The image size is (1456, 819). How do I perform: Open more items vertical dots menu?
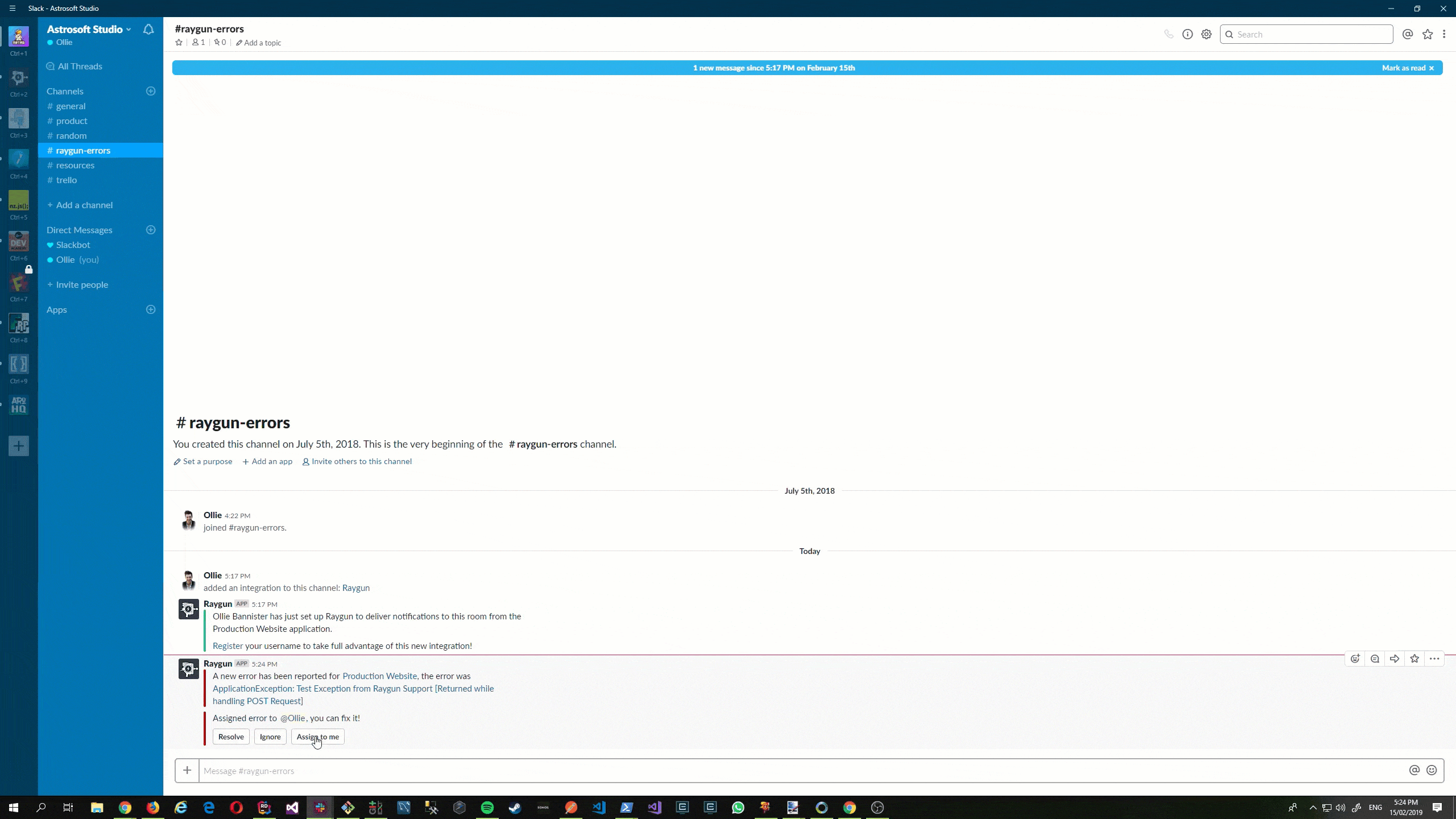[x=1445, y=34]
